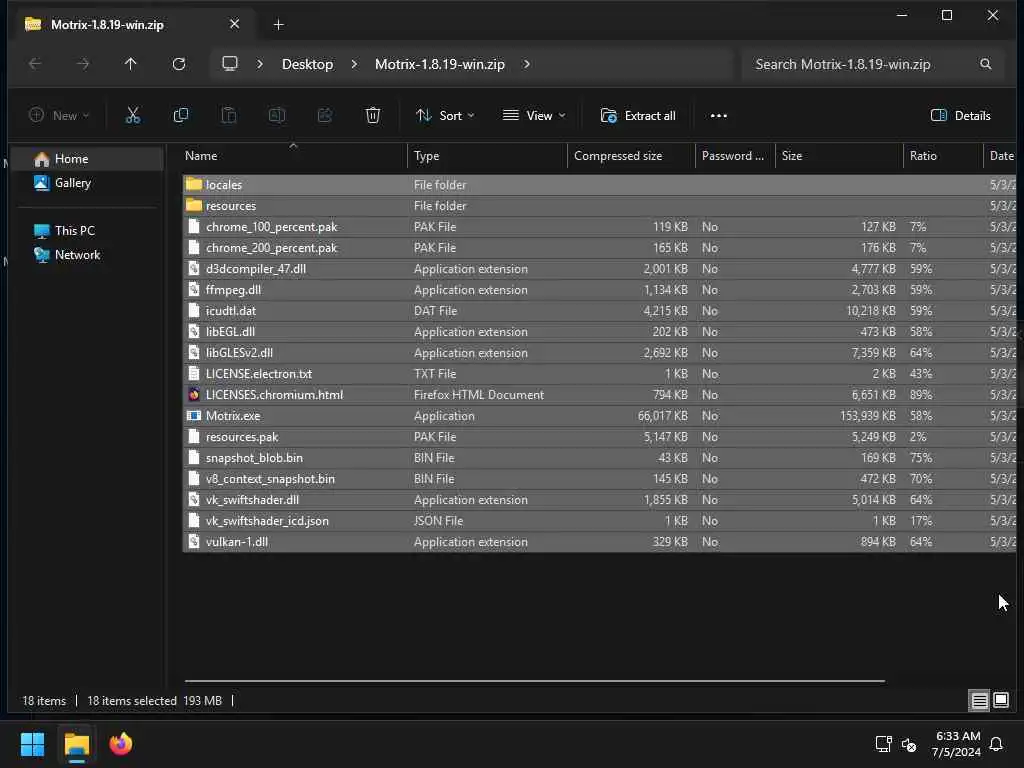Select the LICENSES.chromium.html Firefox icon
The height and width of the screenshot is (768, 1024).
194,394
